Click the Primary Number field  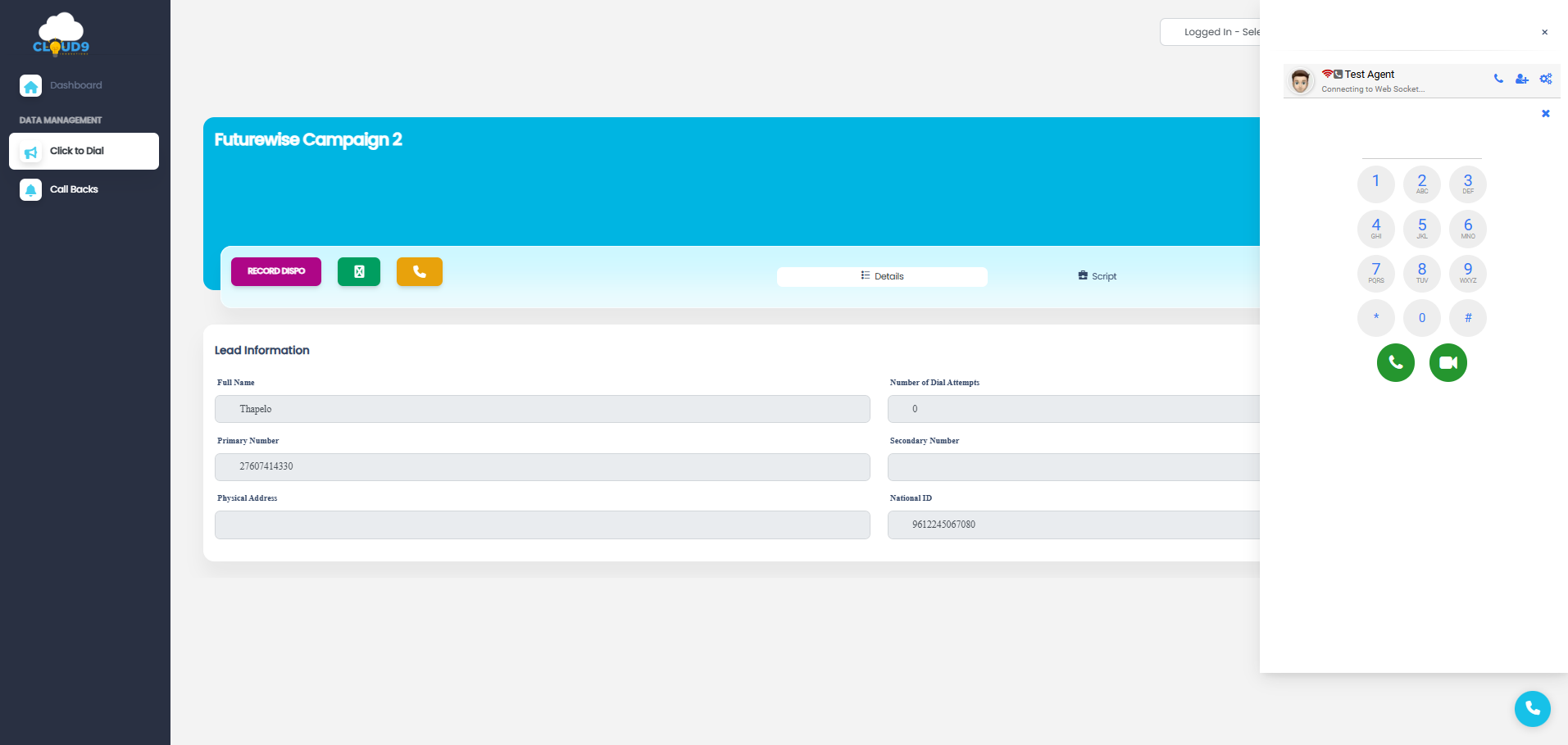pos(543,467)
